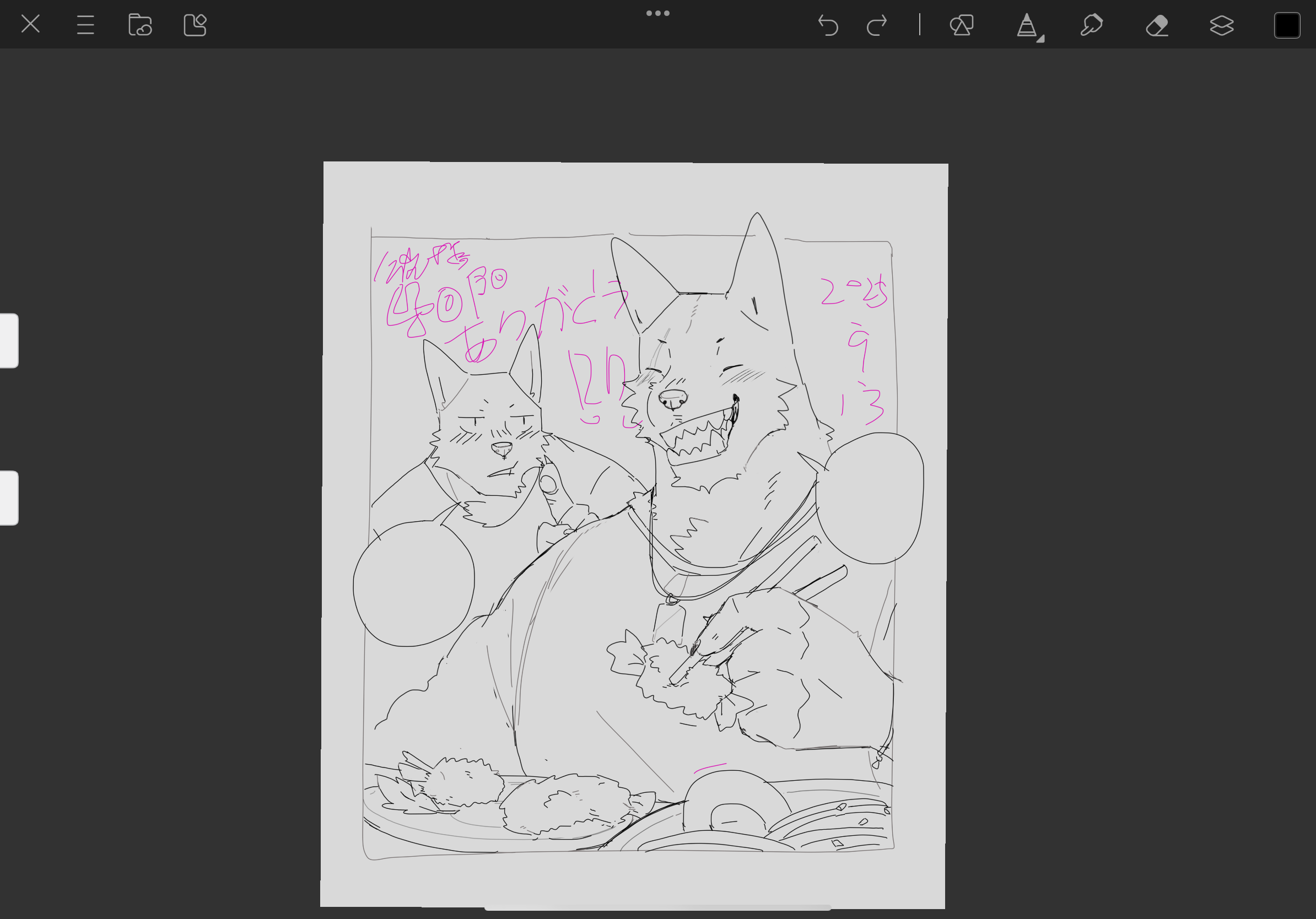Open the reference image import icon
The image size is (1316, 919).
tap(195, 25)
